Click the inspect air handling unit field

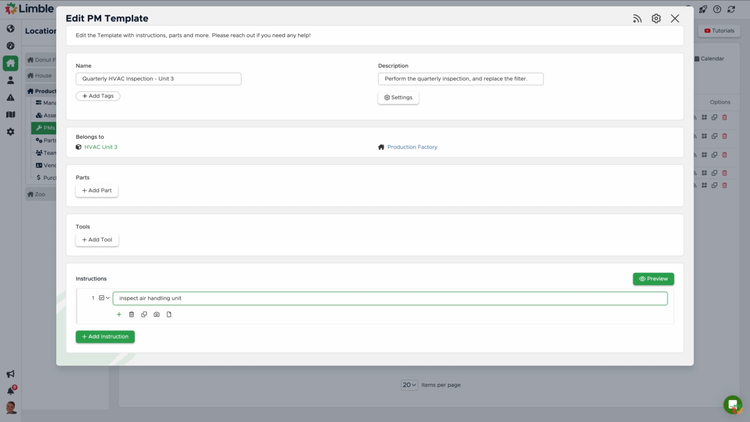coord(390,299)
